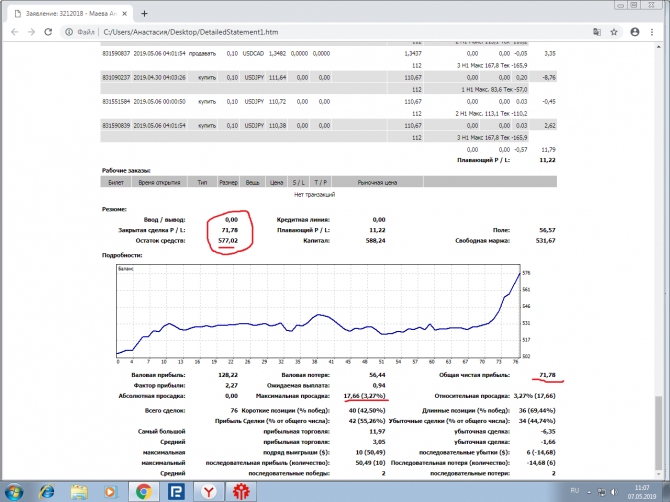Viewport: 670px width, 502px height.
Task: Reload the page with the refresh icon
Action: 48,32
